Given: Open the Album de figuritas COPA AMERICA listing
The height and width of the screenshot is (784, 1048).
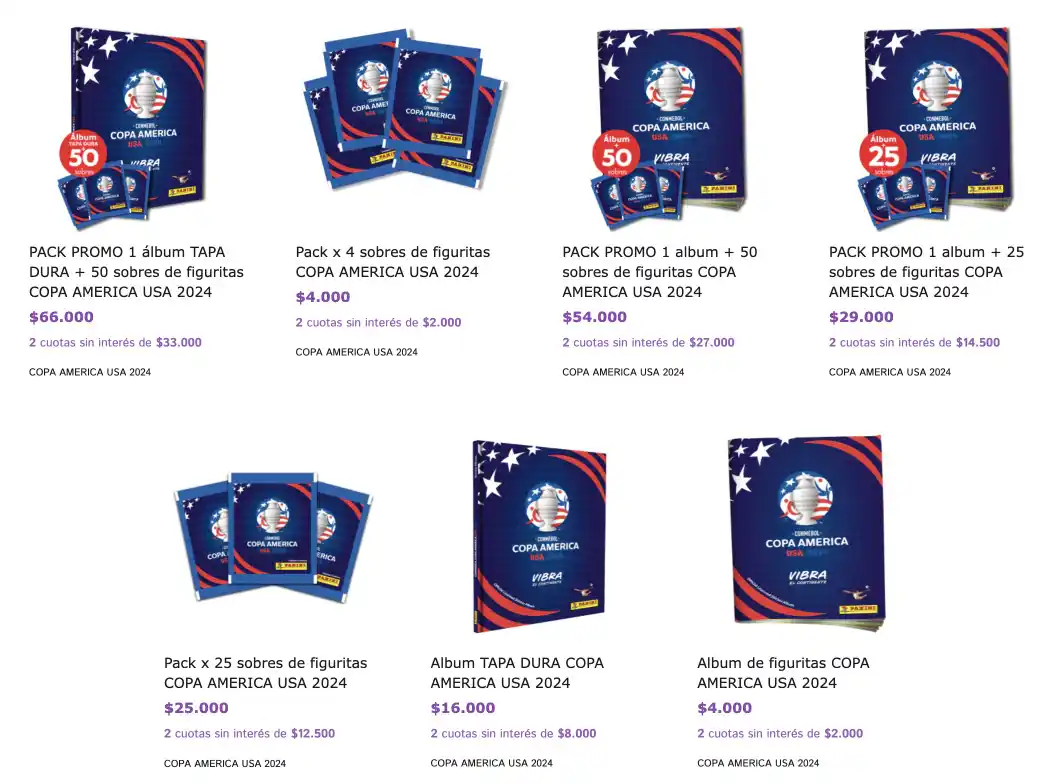Looking at the screenshot, I should 783,672.
